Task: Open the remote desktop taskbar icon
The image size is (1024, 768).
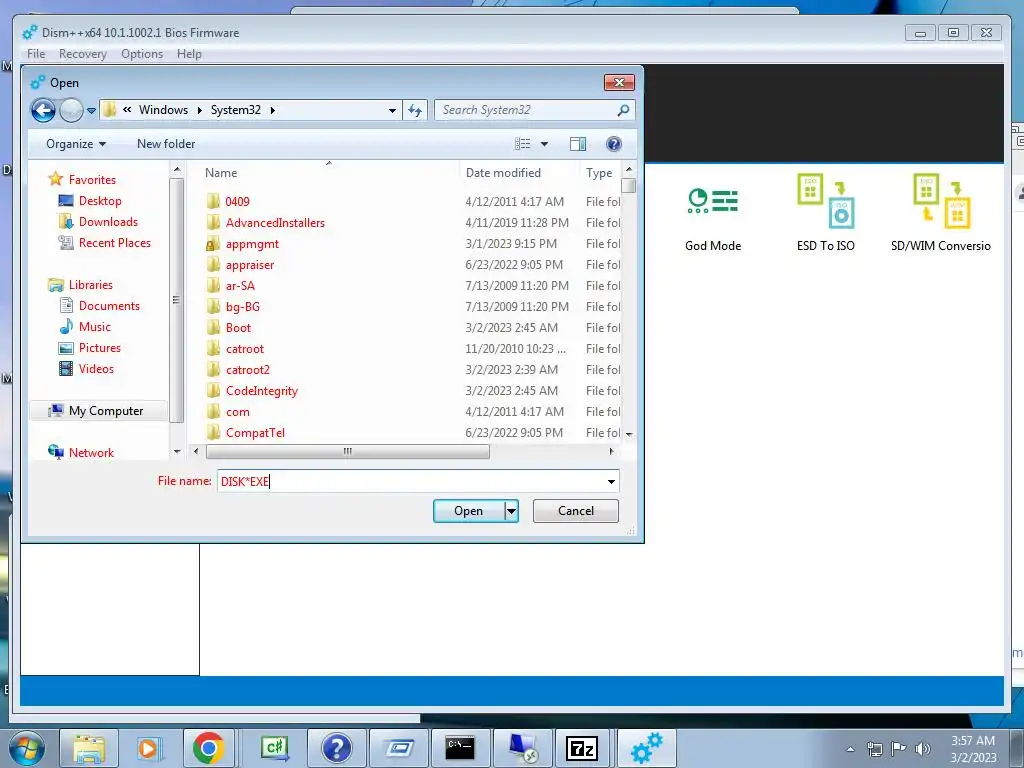Action: (x=522, y=748)
